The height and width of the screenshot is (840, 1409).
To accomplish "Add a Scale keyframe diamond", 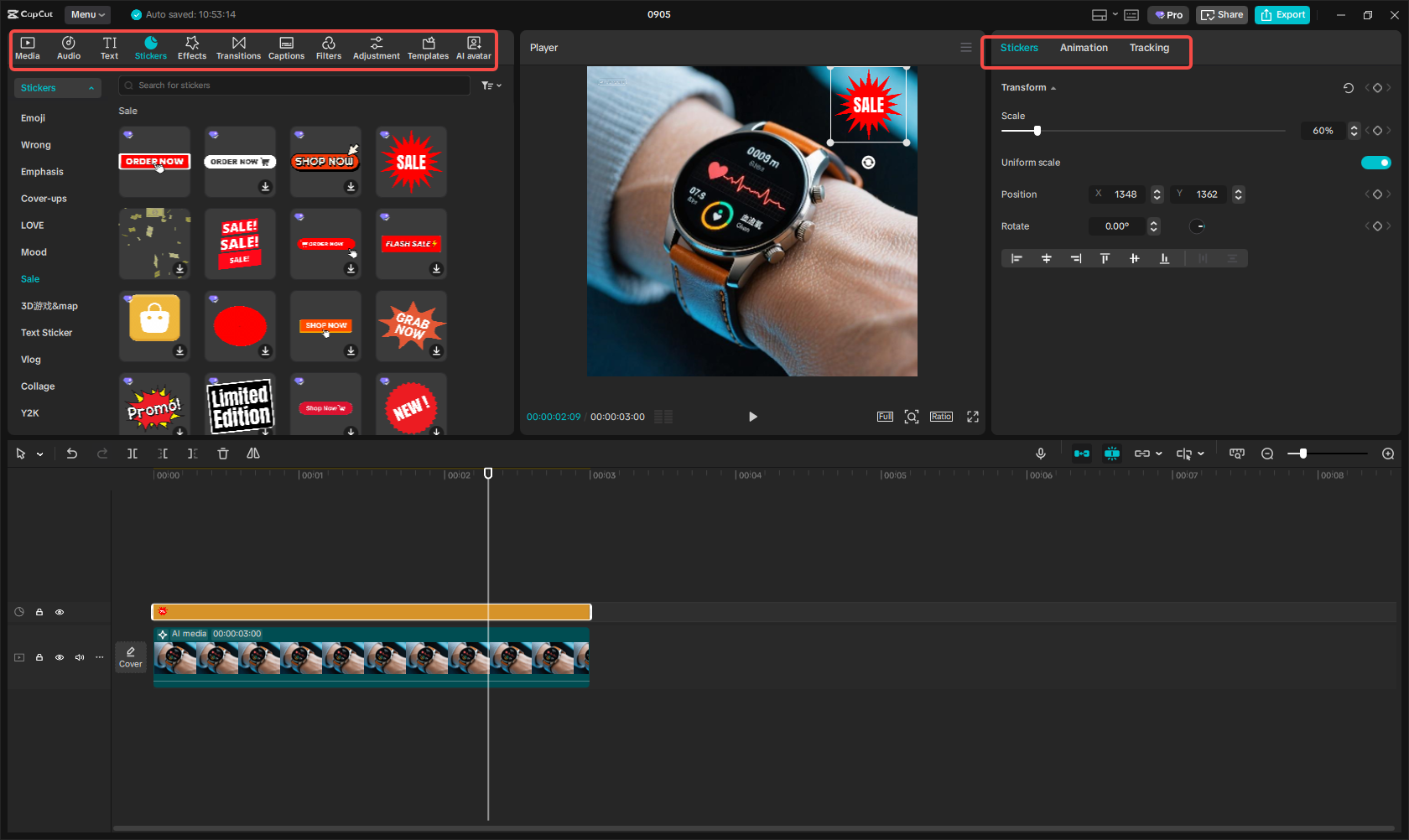I will 1377,131.
